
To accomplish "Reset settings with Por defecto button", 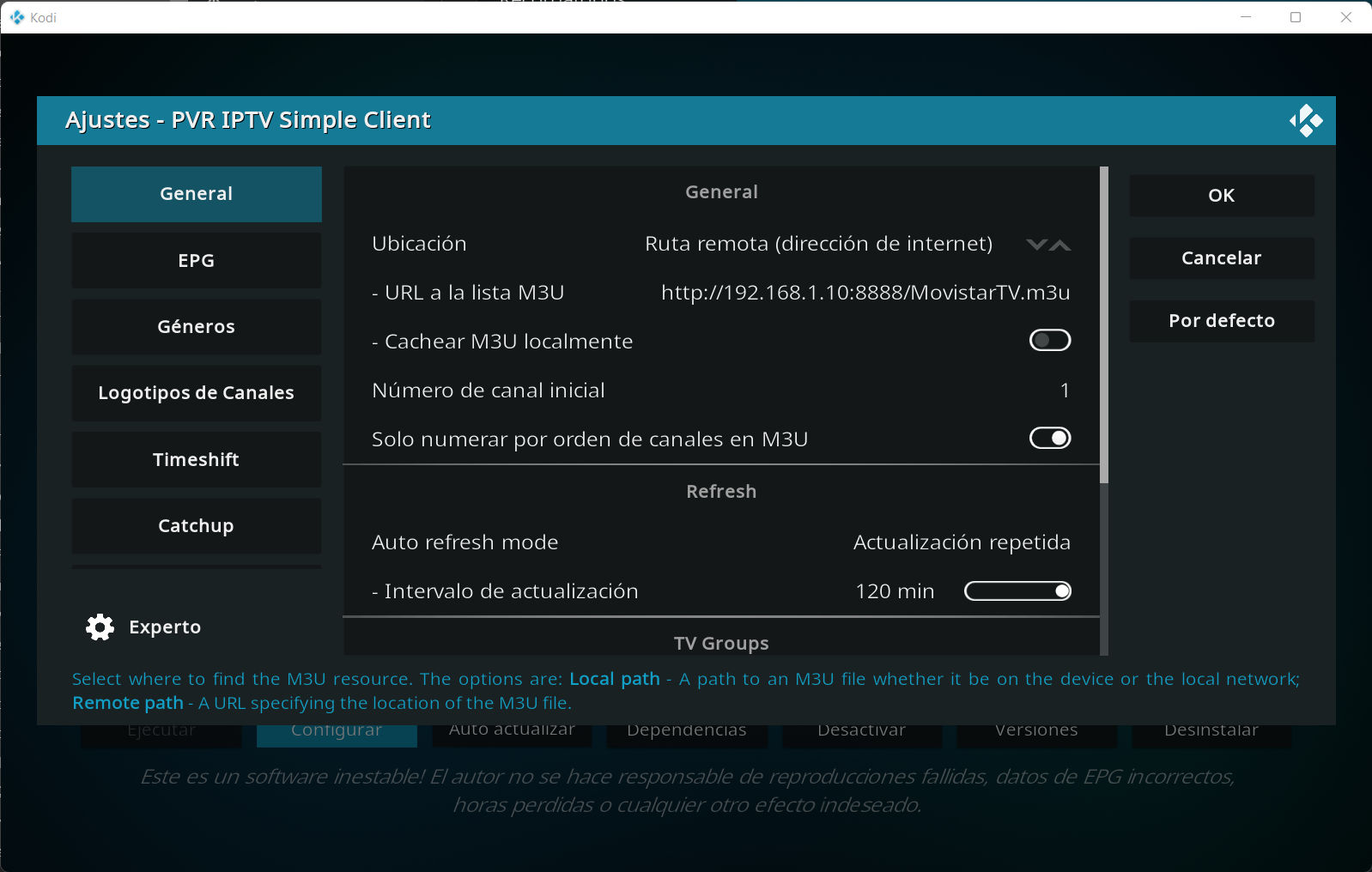I will (1222, 321).
